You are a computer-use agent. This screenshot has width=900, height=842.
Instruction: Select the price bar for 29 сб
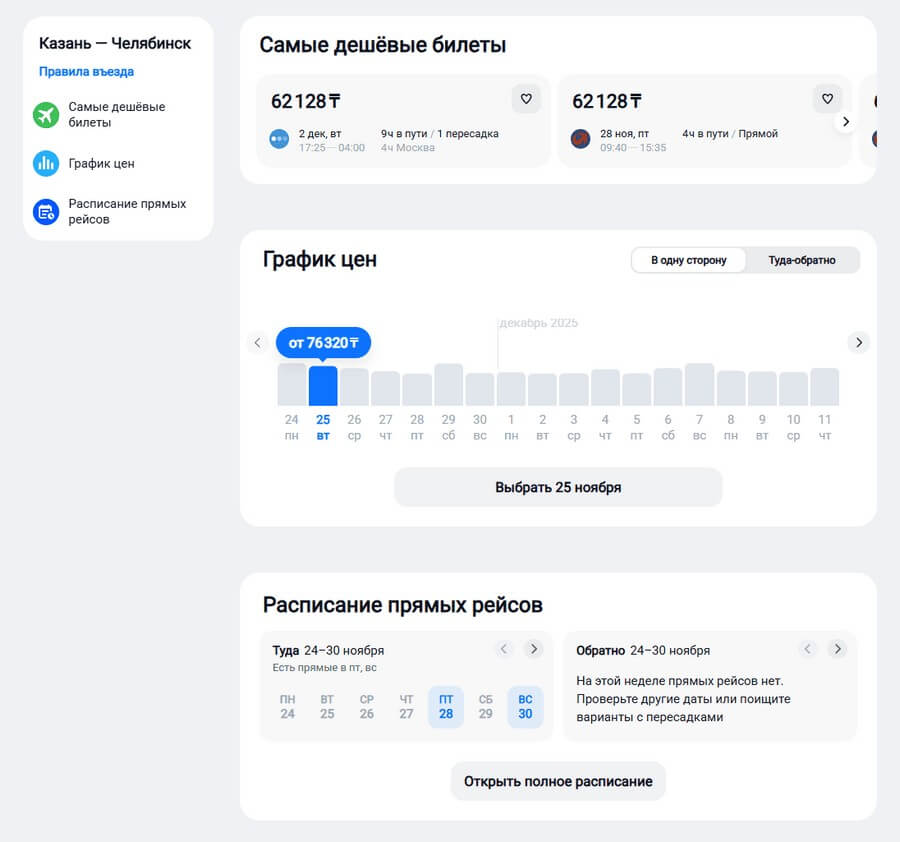[x=448, y=385]
